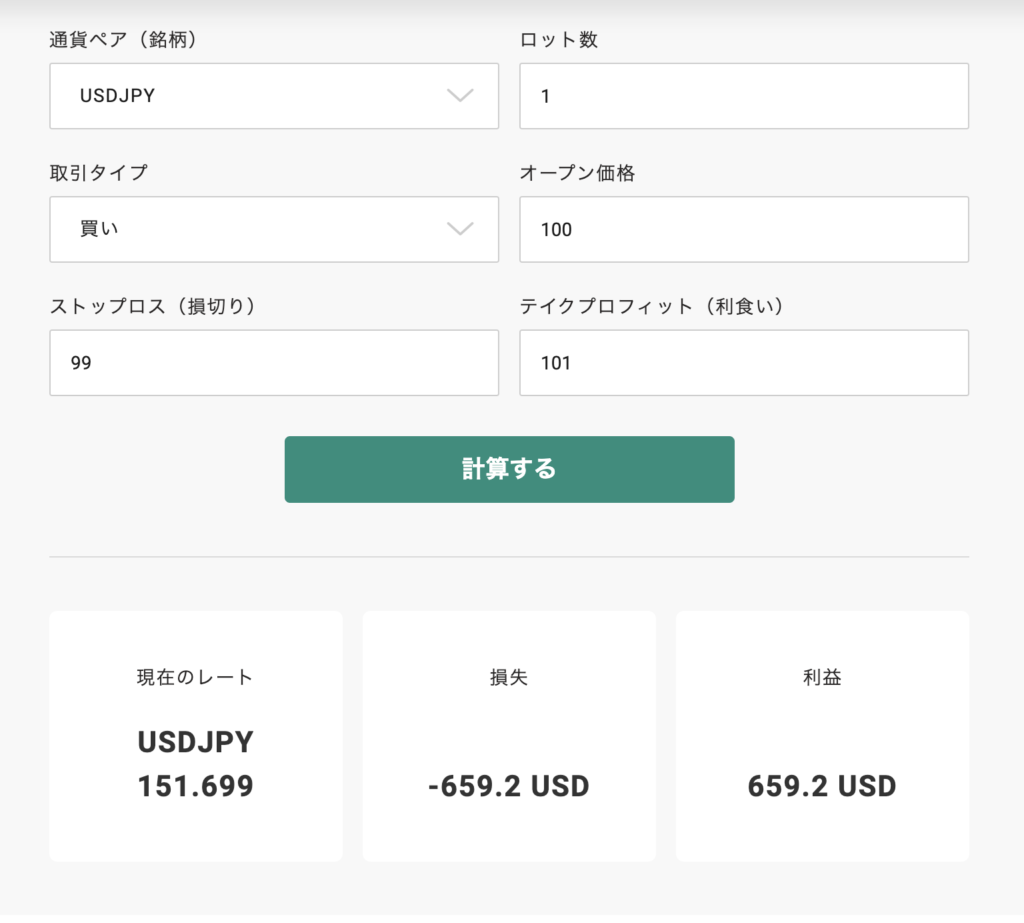Viewport: 1024px width, 923px height.
Task: Click the 現在のレート heading in result card
Action: click(x=195, y=677)
